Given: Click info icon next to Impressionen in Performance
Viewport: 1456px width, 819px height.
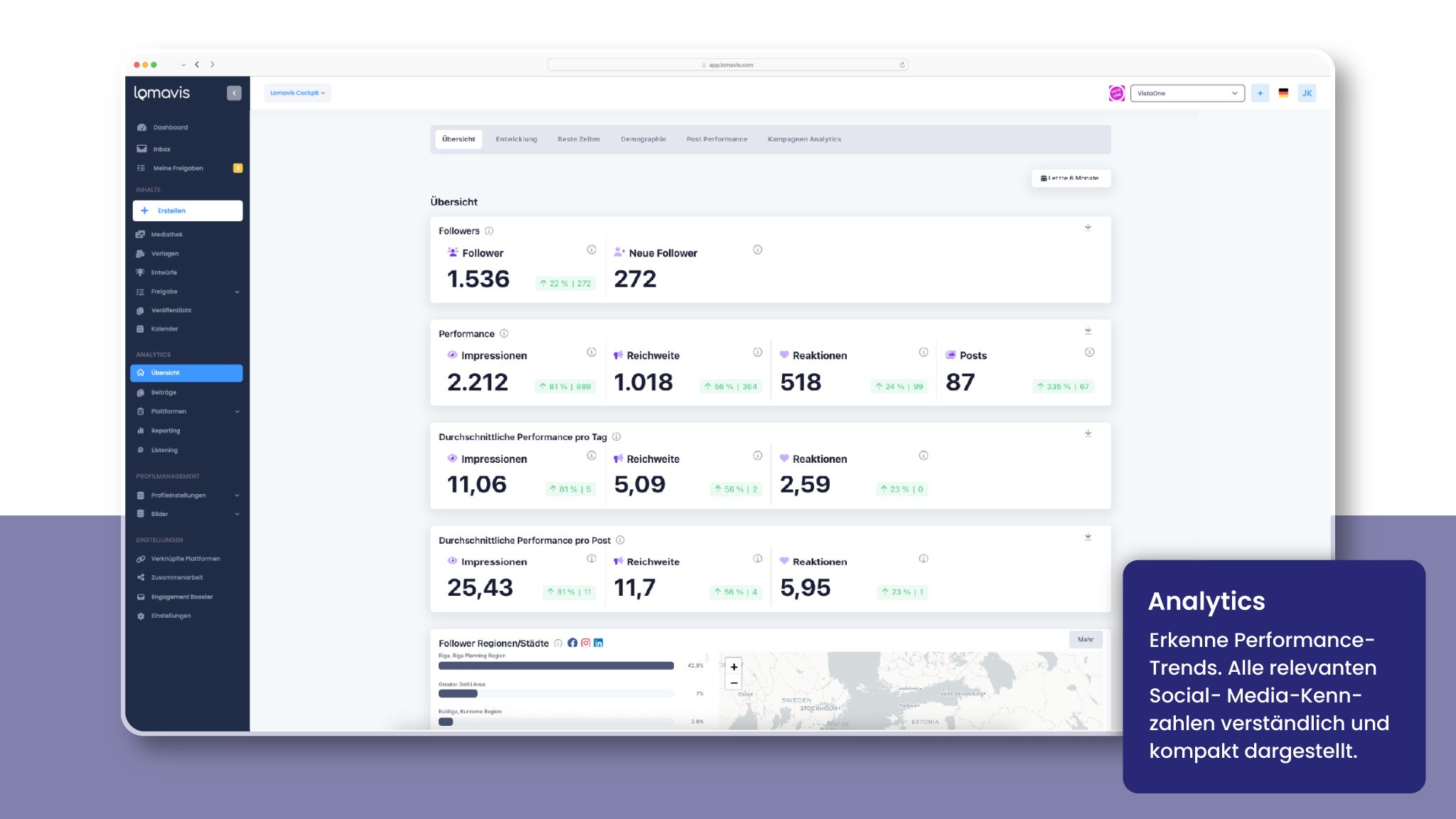Looking at the screenshot, I should (x=591, y=353).
